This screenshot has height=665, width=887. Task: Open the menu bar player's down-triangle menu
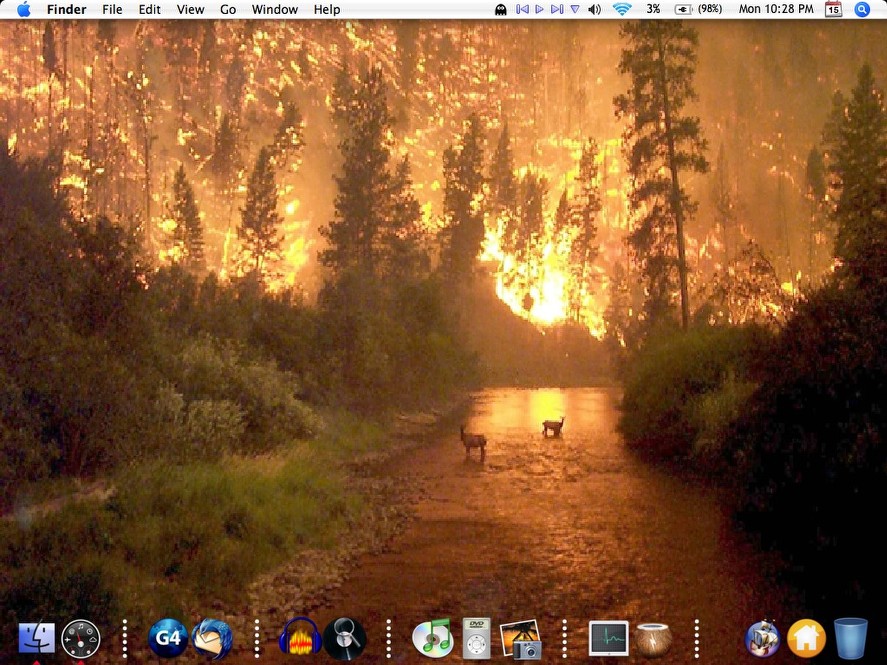[x=575, y=10]
